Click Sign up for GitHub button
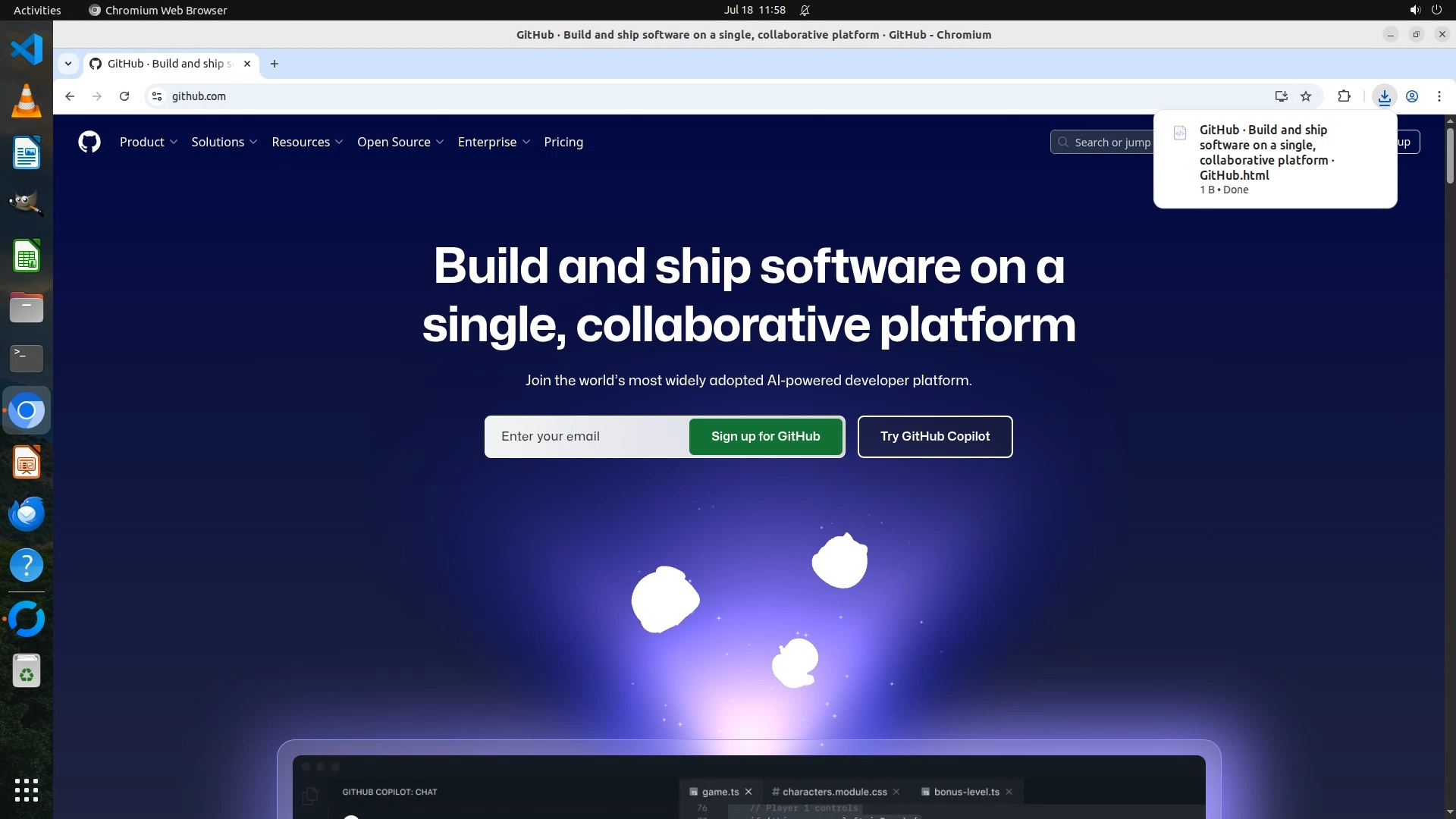Viewport: 1456px width, 819px height. pos(765,436)
